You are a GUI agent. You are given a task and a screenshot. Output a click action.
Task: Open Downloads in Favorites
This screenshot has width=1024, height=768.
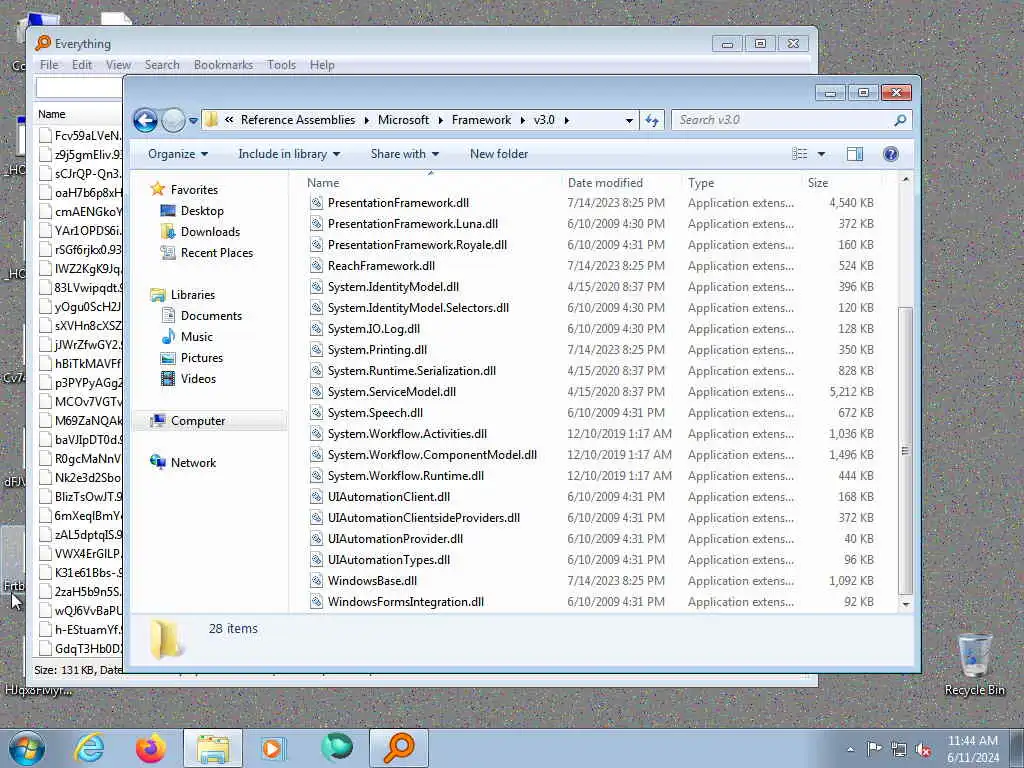(x=210, y=232)
